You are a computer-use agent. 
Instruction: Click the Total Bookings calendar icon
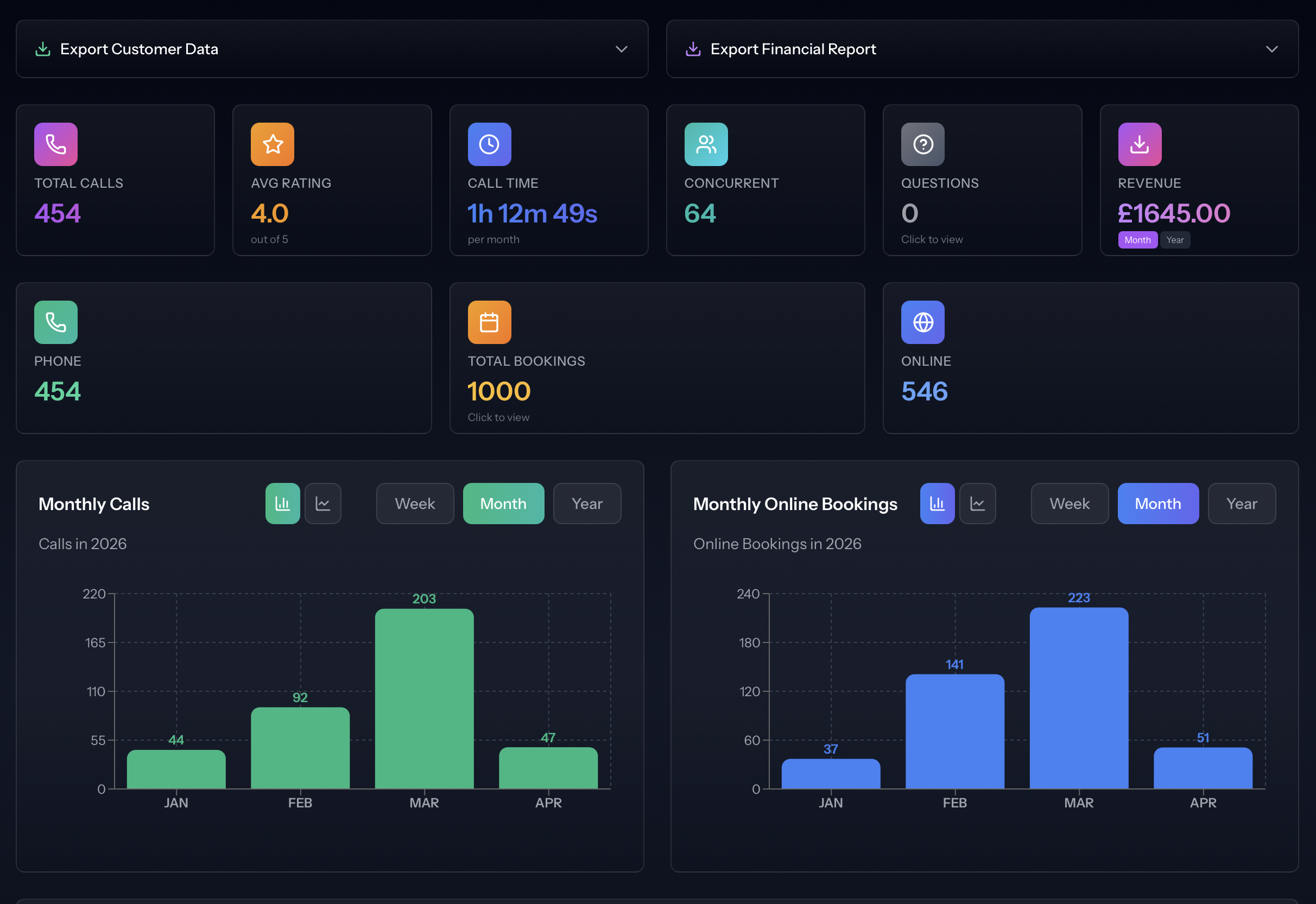point(489,322)
